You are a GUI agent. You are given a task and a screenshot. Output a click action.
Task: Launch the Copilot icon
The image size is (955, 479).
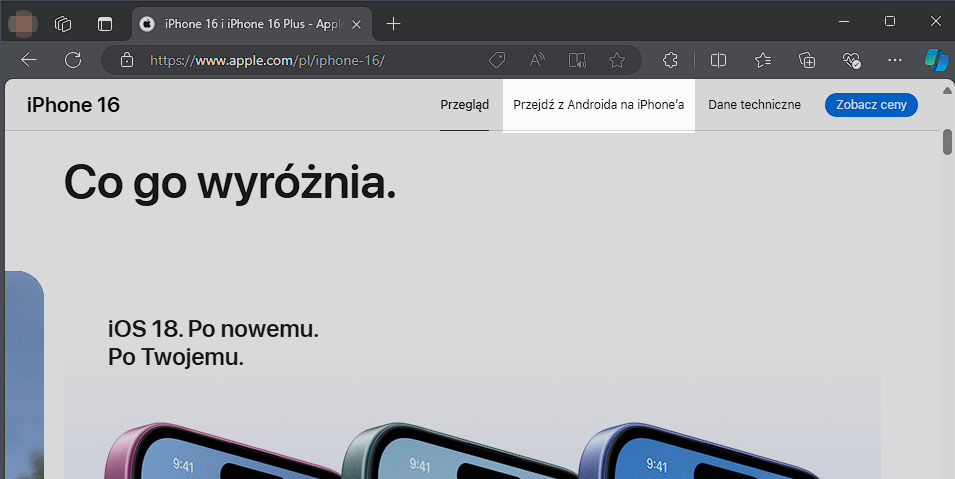(x=936, y=60)
